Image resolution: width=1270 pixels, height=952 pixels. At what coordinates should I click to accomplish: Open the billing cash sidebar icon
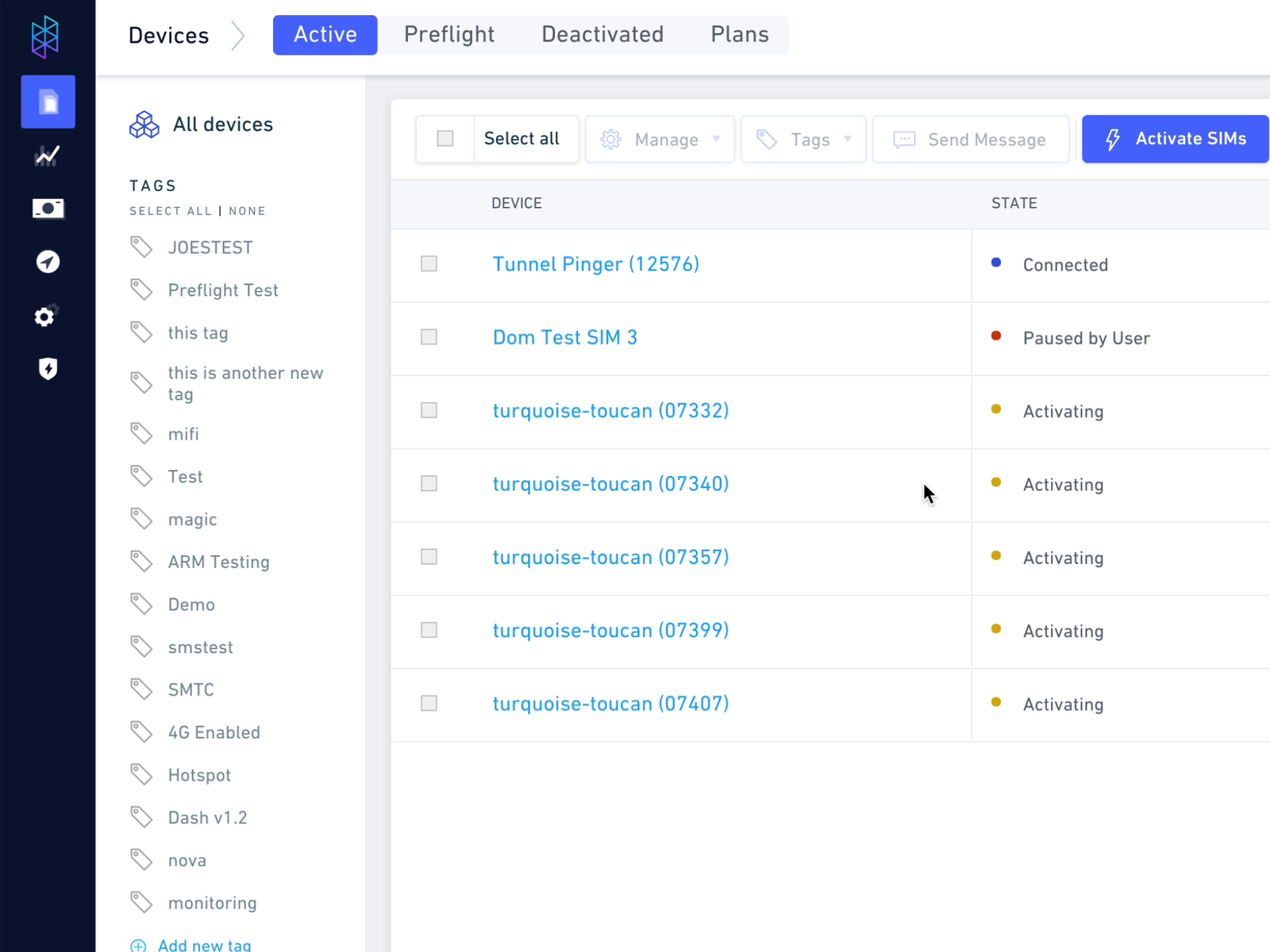(x=48, y=209)
